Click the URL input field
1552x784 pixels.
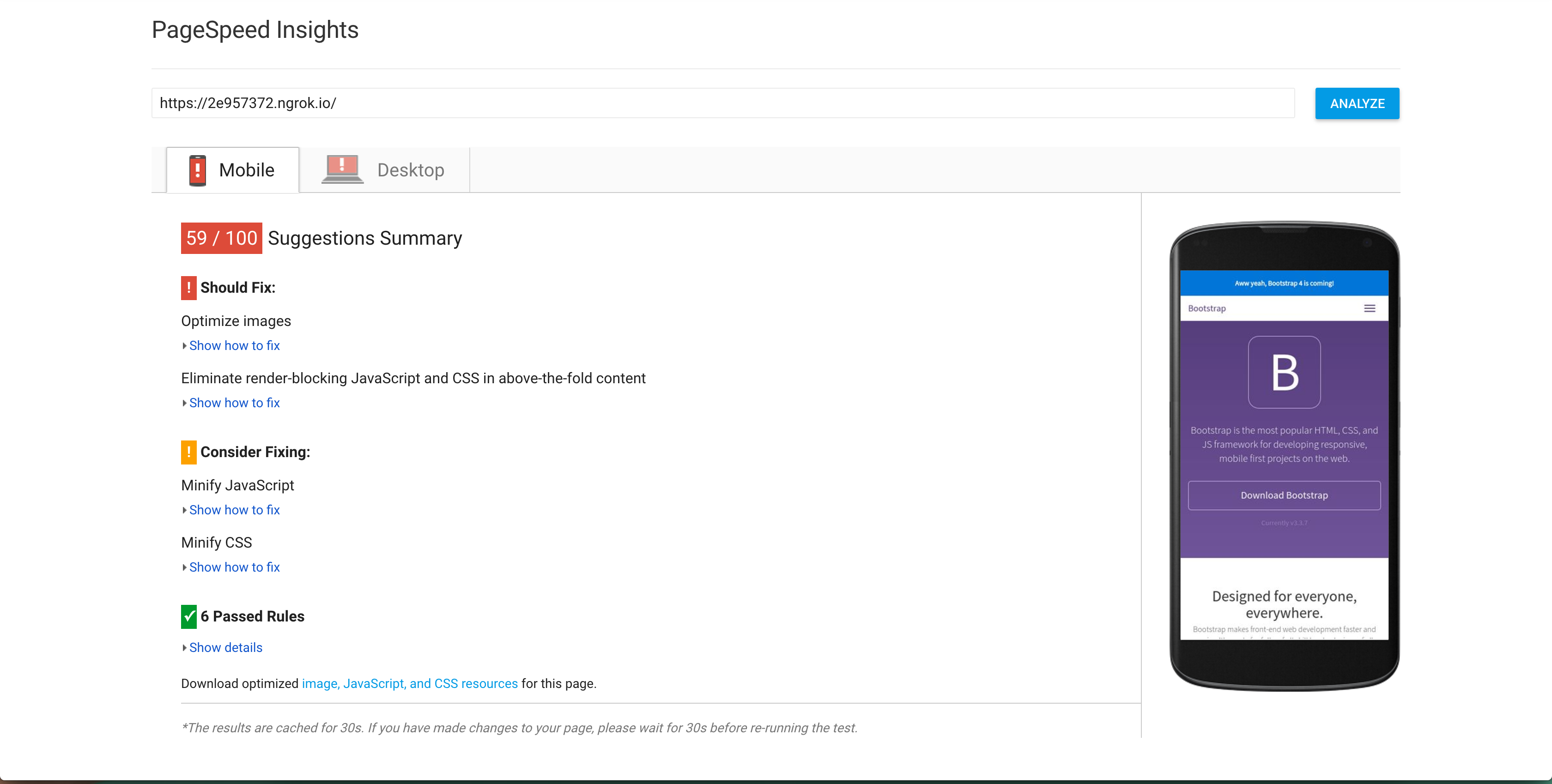coord(722,103)
